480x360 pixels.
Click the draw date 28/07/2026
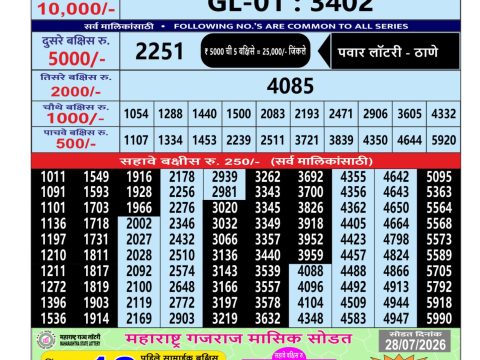point(415,344)
